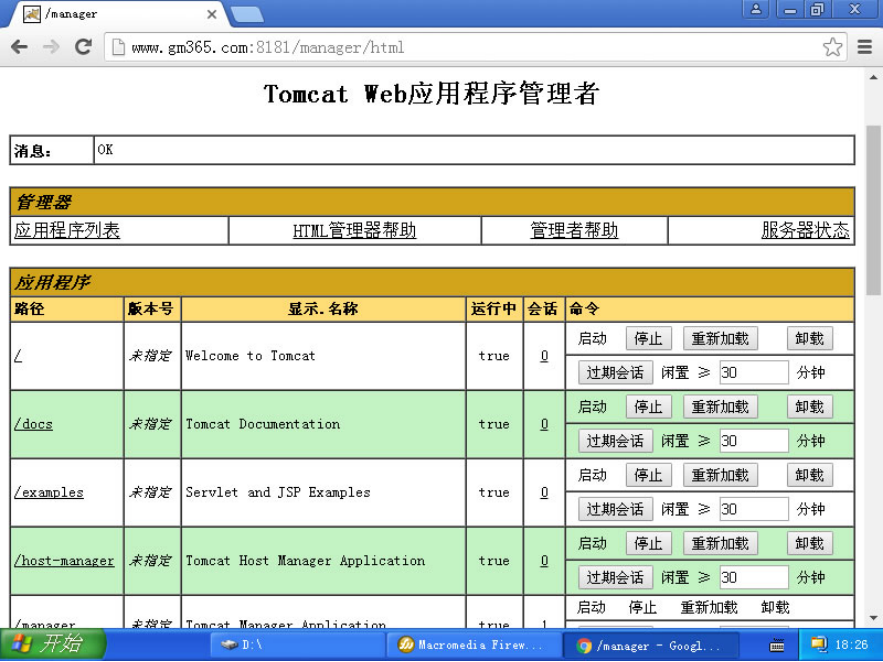Viewport: 883px width, 662px height.
Task: Open the Chrome menu hamburger icon
Action: point(865,47)
